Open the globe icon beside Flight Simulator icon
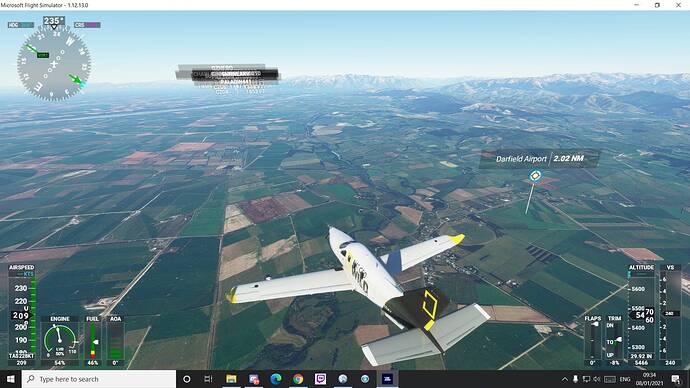The width and height of the screenshot is (690, 388). [x=365, y=379]
